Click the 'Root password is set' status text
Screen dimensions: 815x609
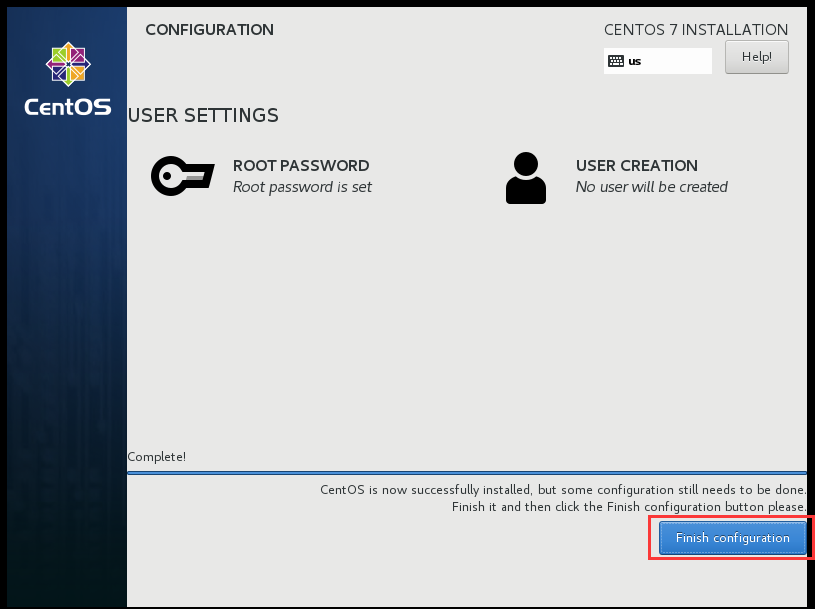click(x=302, y=187)
